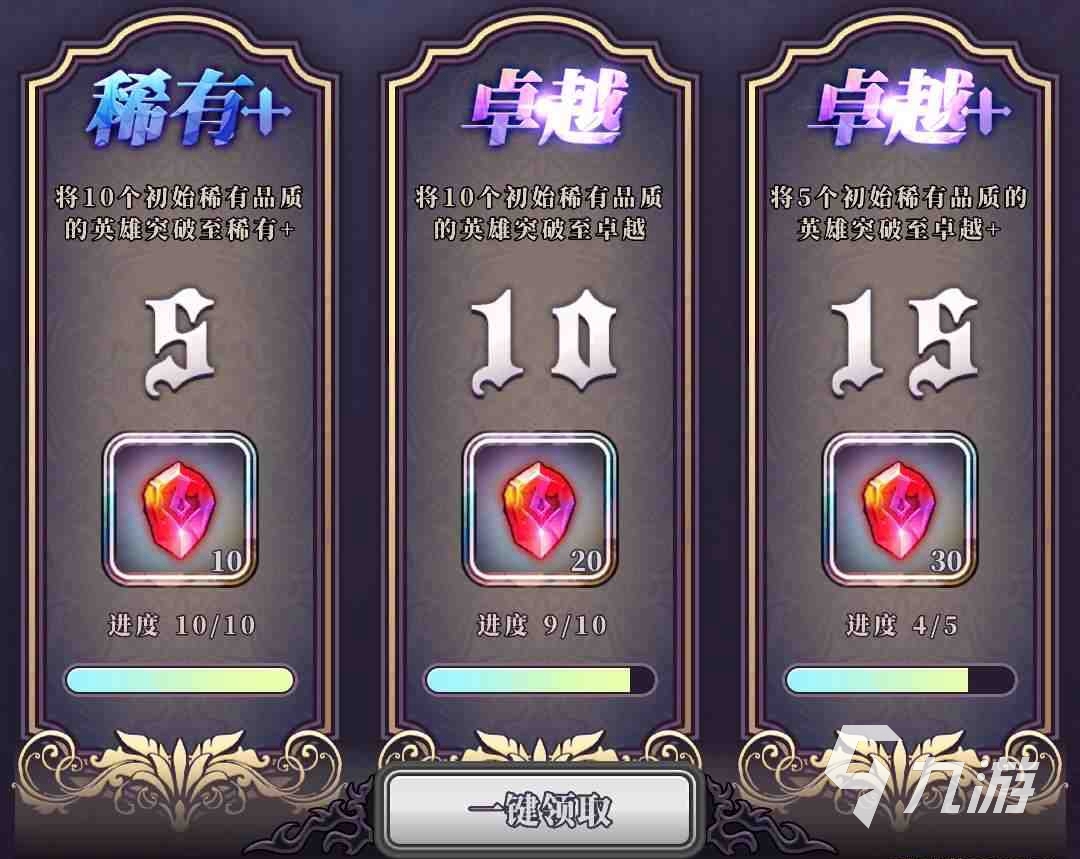This screenshot has height=859, width=1080.
Task: Open the 突破至卓越+ task description text
Action: point(899,213)
